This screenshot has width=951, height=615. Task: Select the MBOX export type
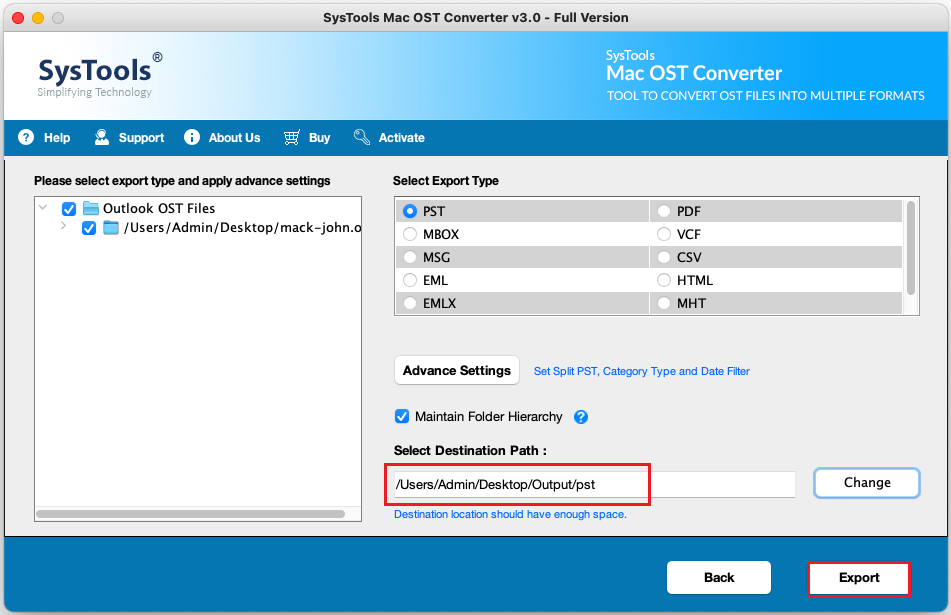[x=410, y=234]
